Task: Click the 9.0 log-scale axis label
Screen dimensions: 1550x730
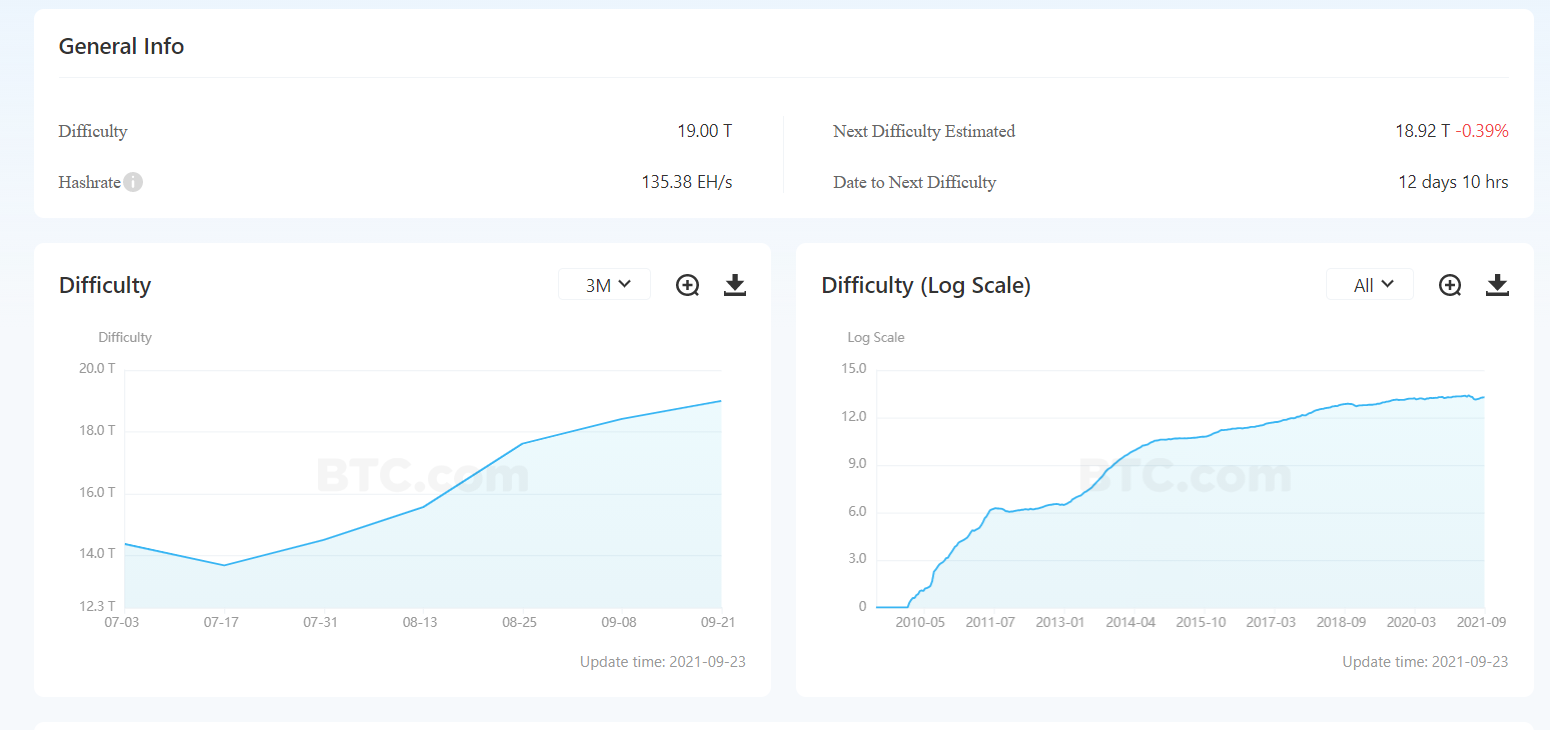Action: coord(857,464)
